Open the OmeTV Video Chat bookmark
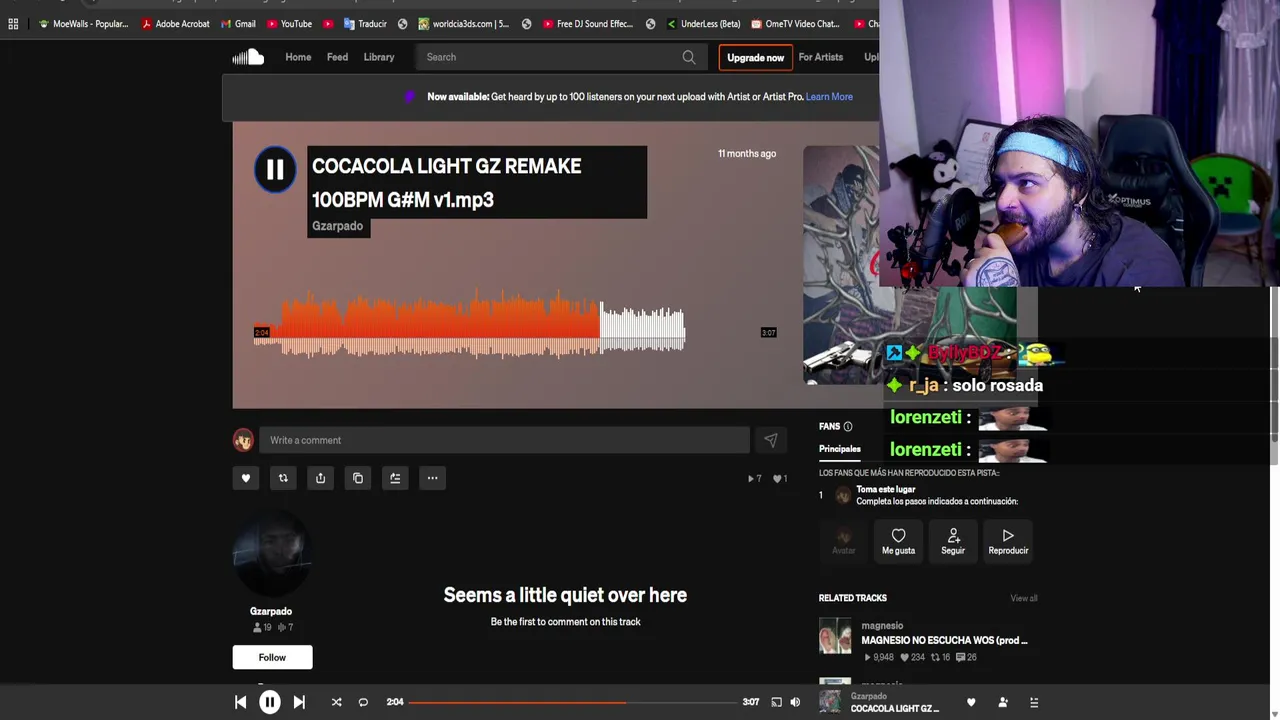The height and width of the screenshot is (720, 1280). pyautogui.click(x=795, y=24)
